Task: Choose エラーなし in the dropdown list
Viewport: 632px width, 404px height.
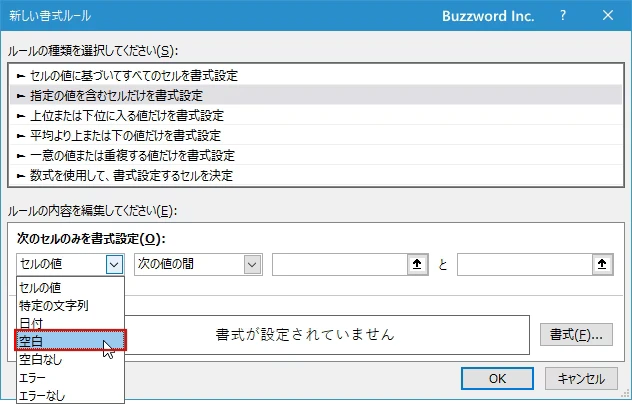Action: point(70,396)
